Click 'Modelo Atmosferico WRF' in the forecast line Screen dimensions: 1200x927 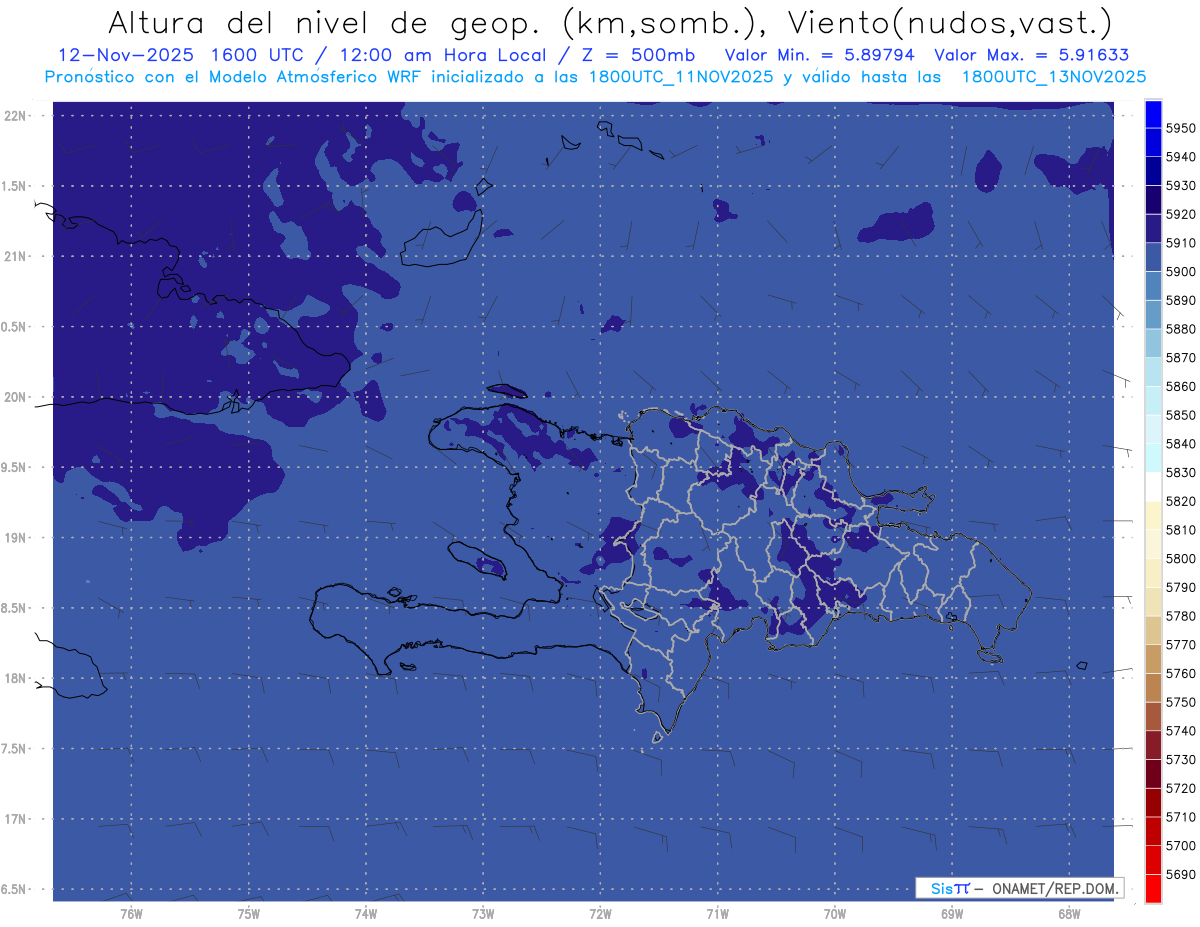point(326,77)
